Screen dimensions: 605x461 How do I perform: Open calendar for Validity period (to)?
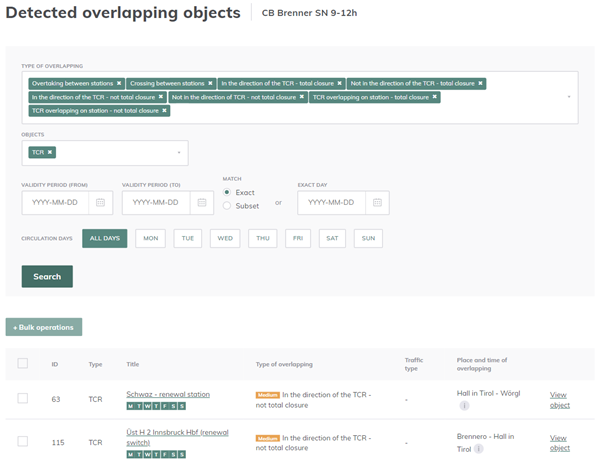[201, 202]
